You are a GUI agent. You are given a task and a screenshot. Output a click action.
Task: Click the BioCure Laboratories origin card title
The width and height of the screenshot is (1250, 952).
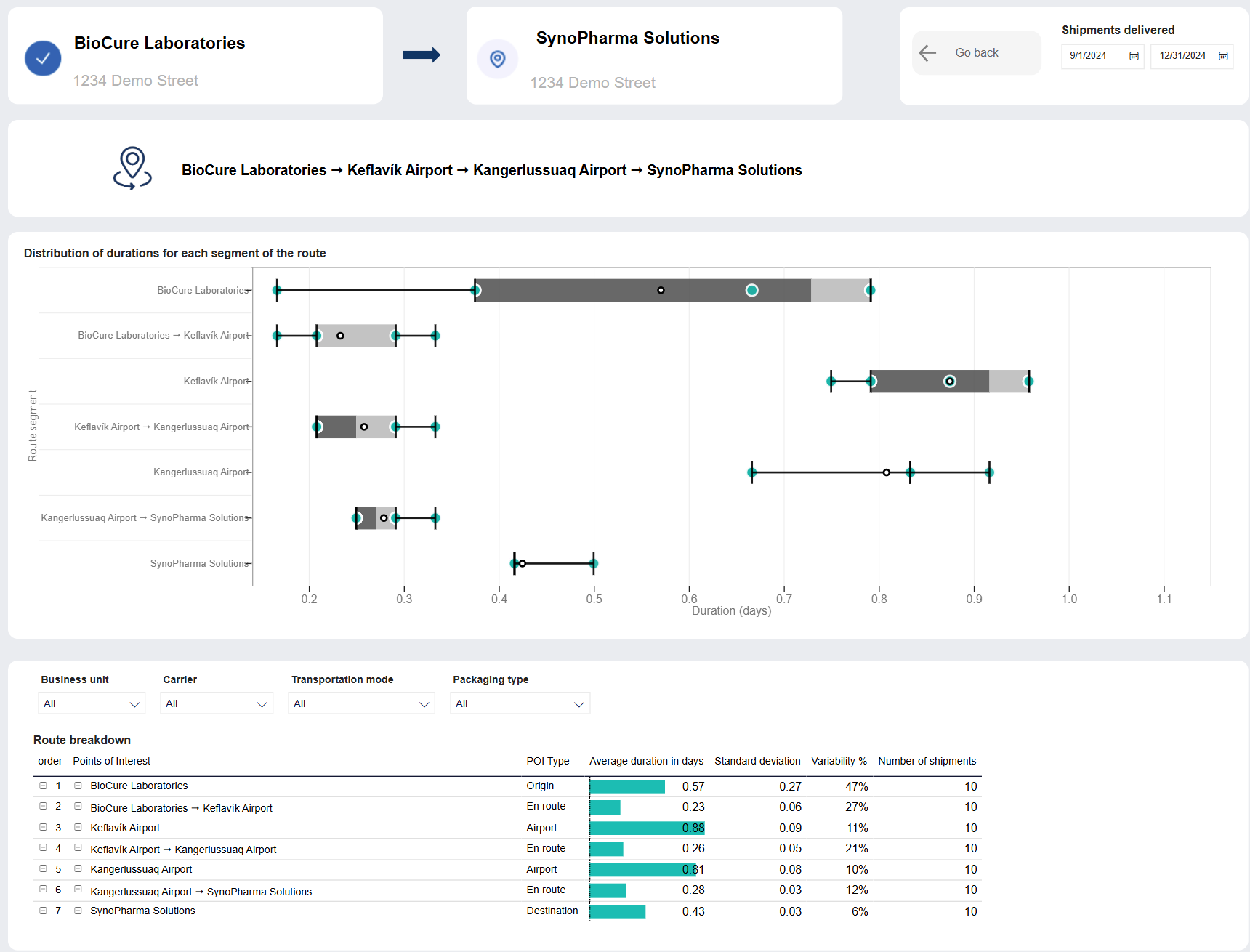click(x=159, y=43)
